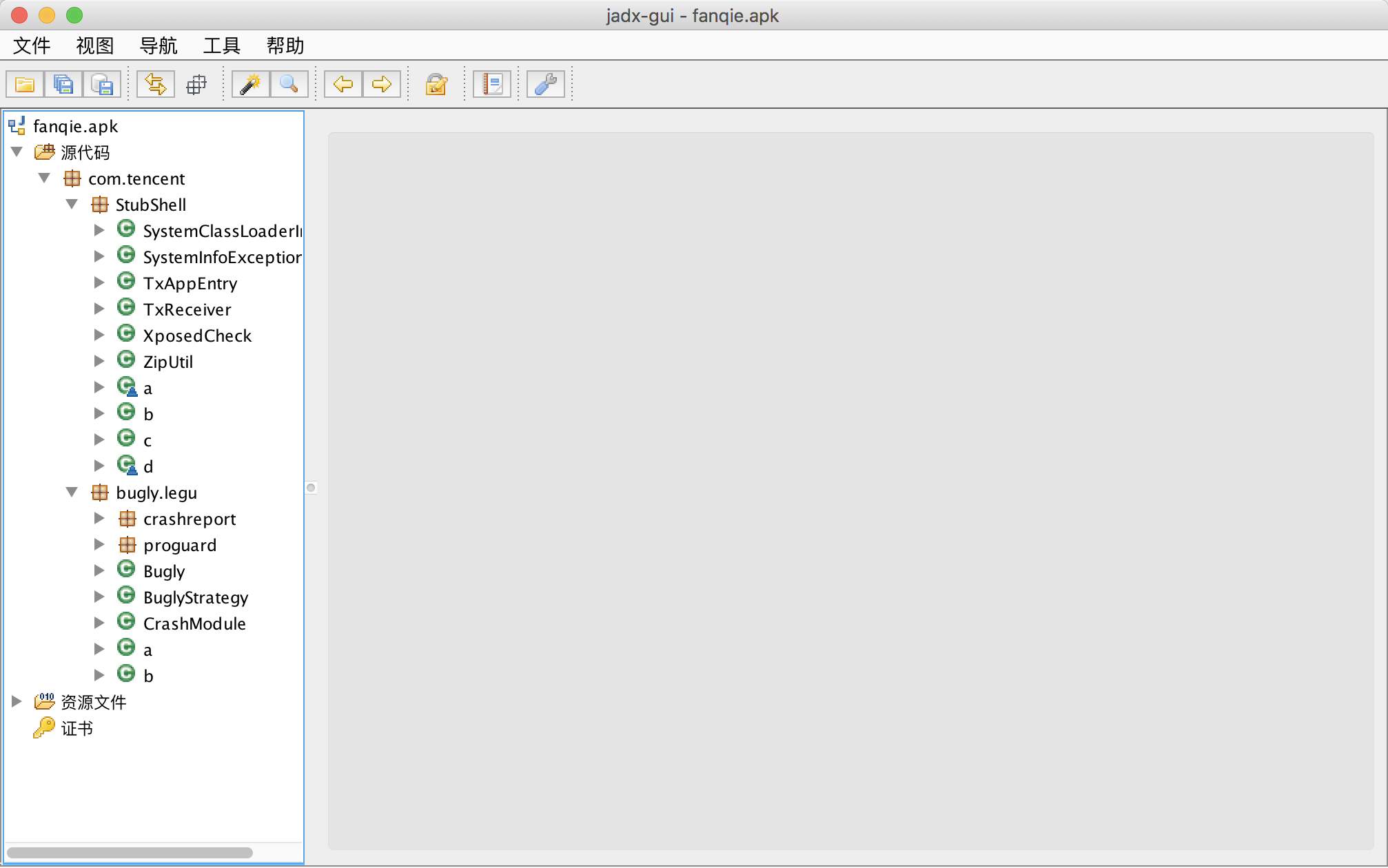This screenshot has width=1388, height=868.
Task: Open the 工具 menu
Action: coord(222,46)
